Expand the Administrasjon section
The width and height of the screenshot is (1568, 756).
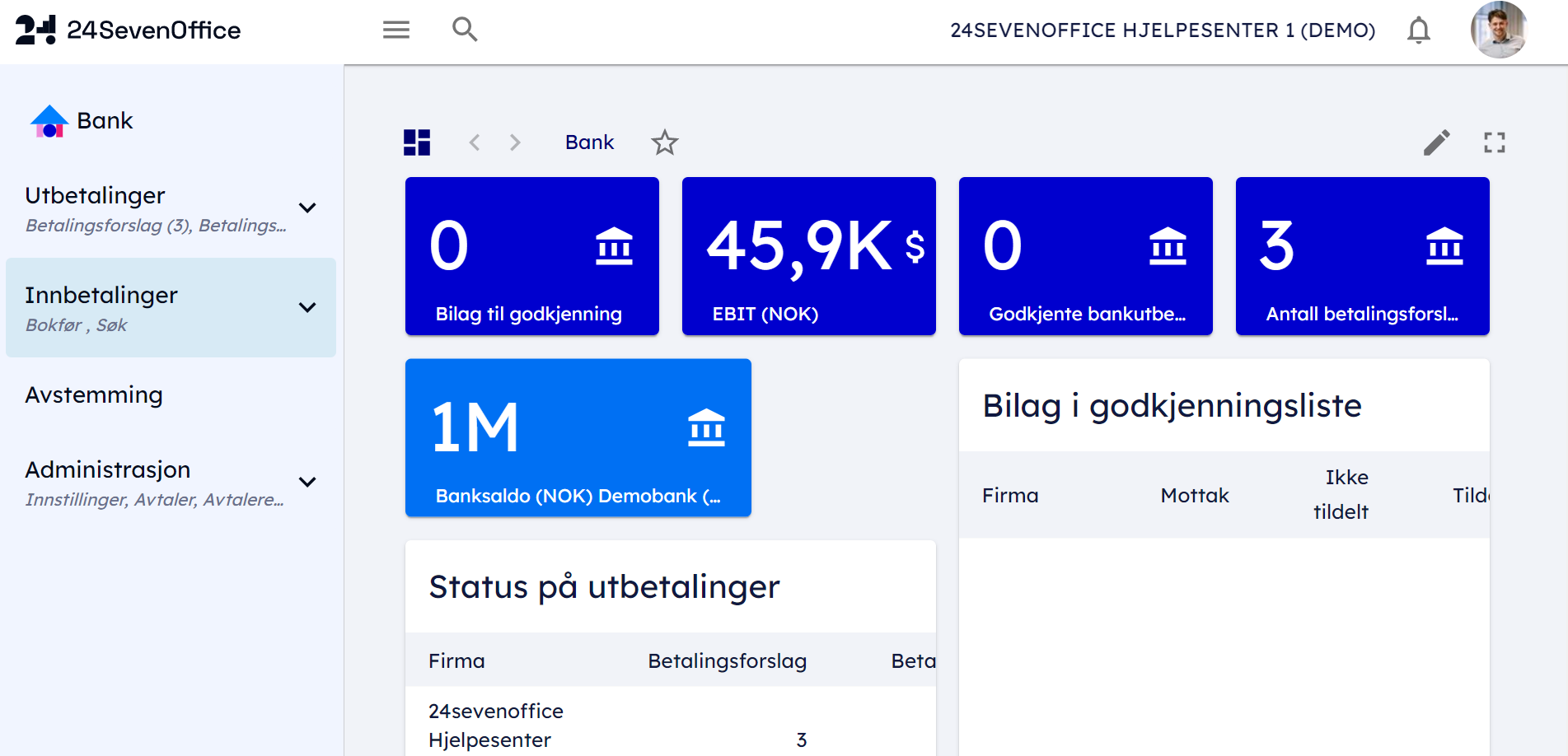tap(307, 482)
